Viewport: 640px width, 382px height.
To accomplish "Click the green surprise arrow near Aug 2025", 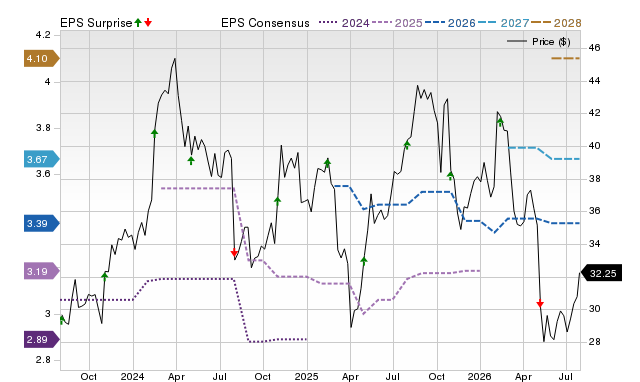I will point(407,144).
